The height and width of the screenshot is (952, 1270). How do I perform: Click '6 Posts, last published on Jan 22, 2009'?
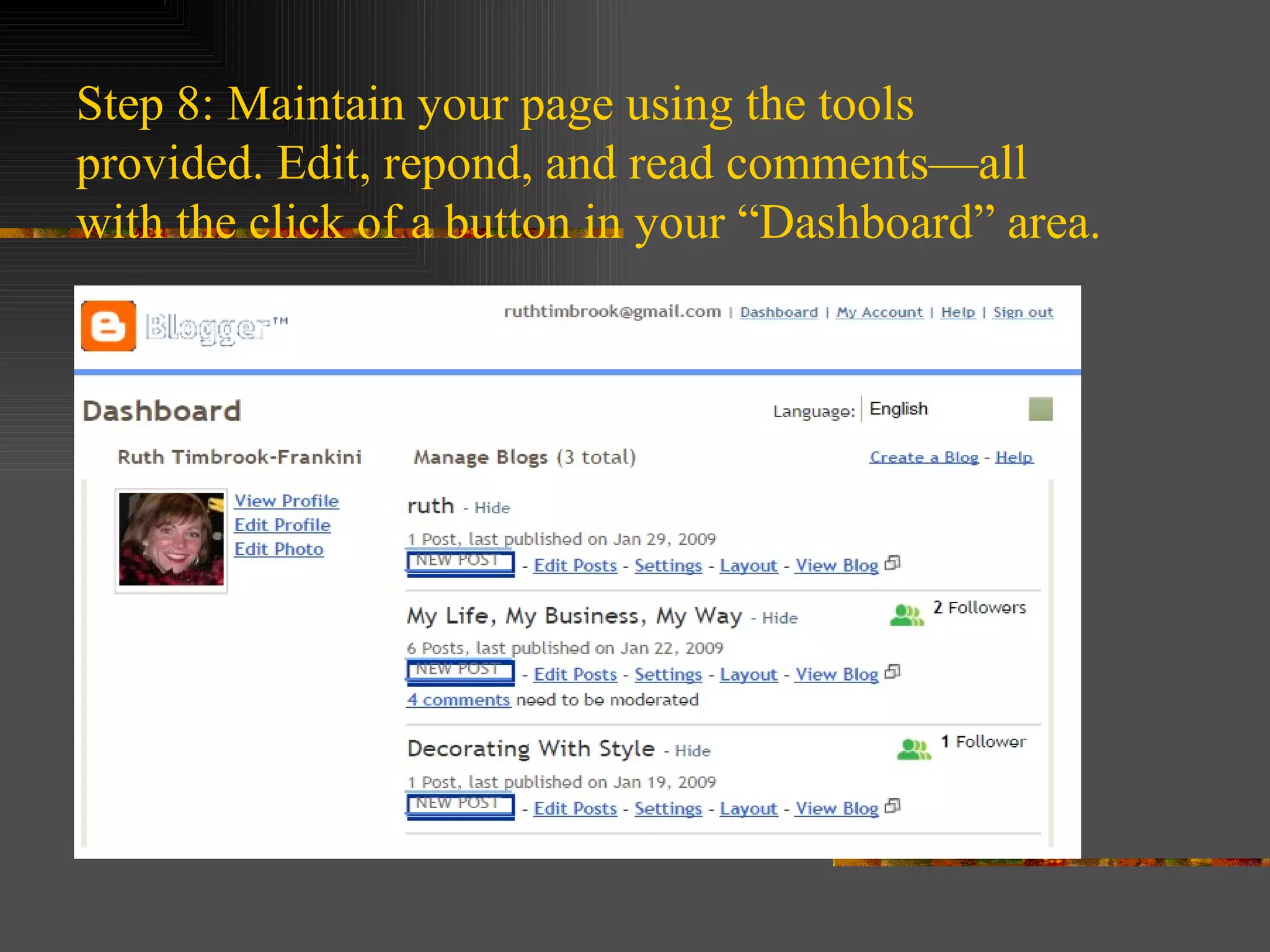click(x=566, y=648)
